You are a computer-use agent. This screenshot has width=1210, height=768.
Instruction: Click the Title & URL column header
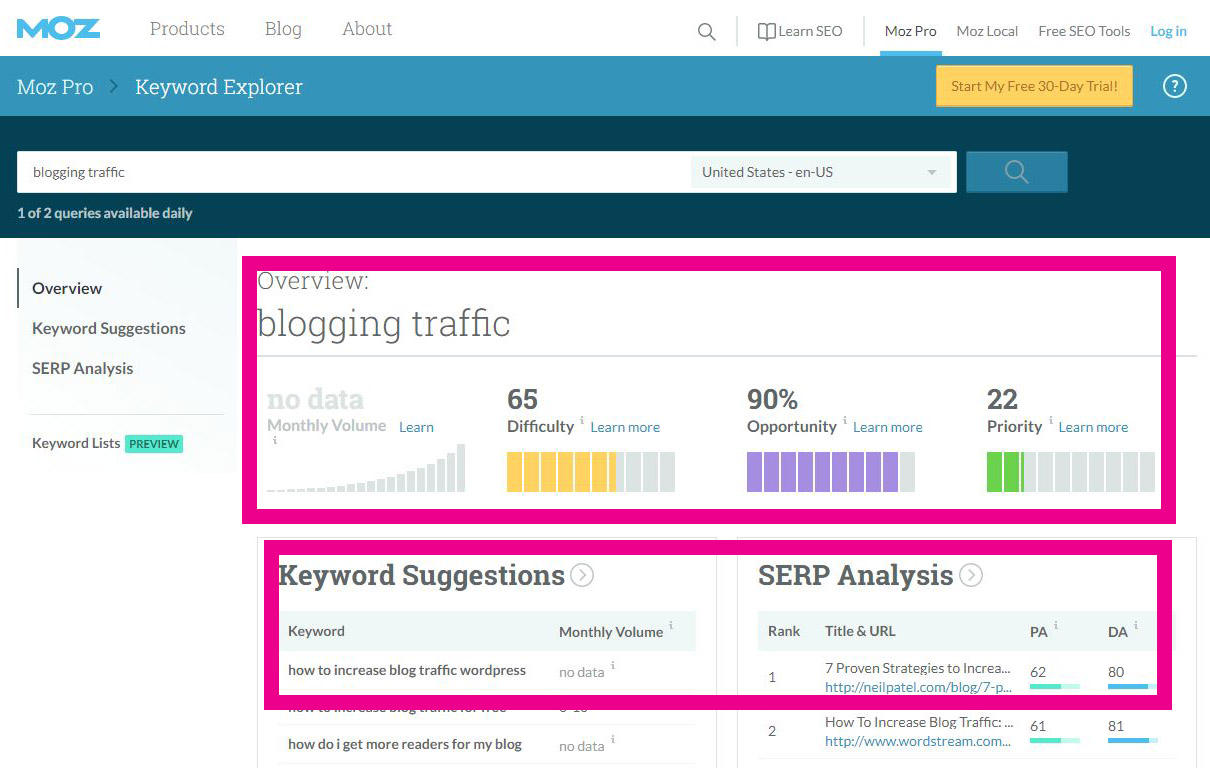pyautogui.click(x=860, y=631)
